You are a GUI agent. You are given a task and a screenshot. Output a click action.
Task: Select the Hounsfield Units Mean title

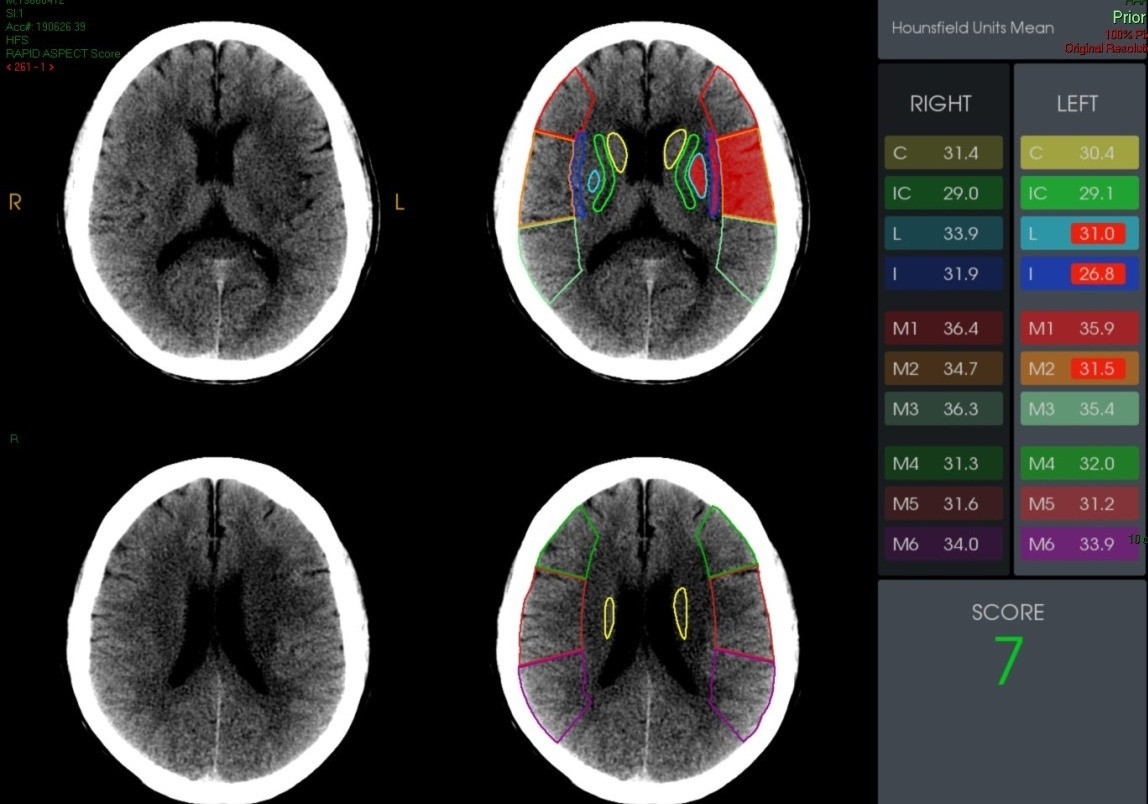tap(972, 28)
